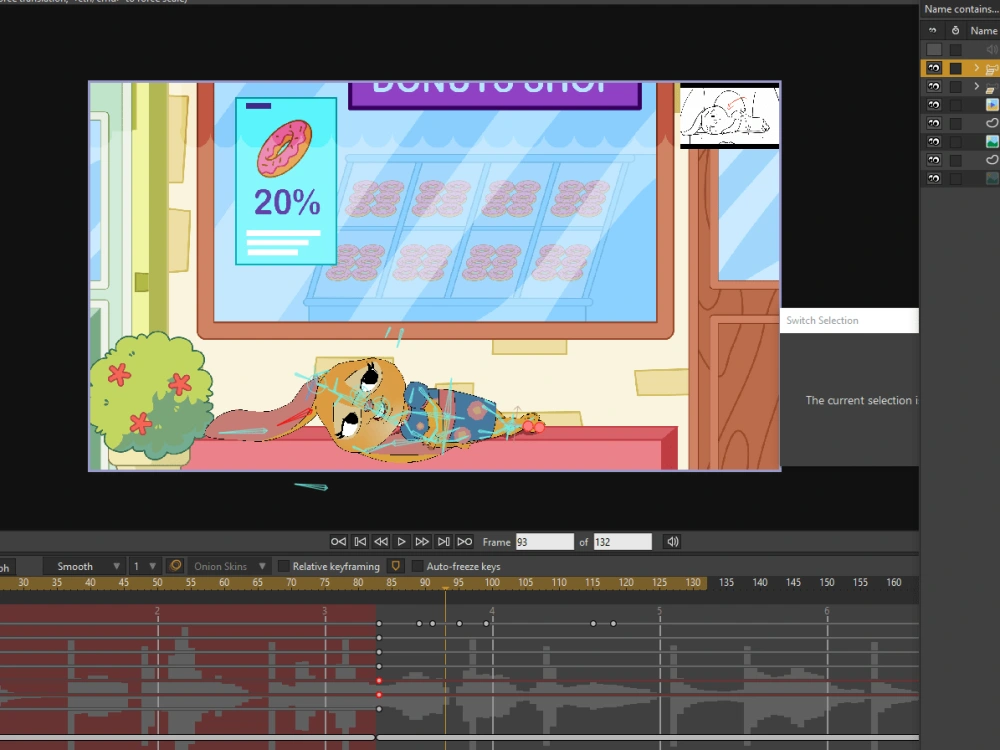
Task: Select the lower vector blob layer icon
Action: (x=992, y=160)
